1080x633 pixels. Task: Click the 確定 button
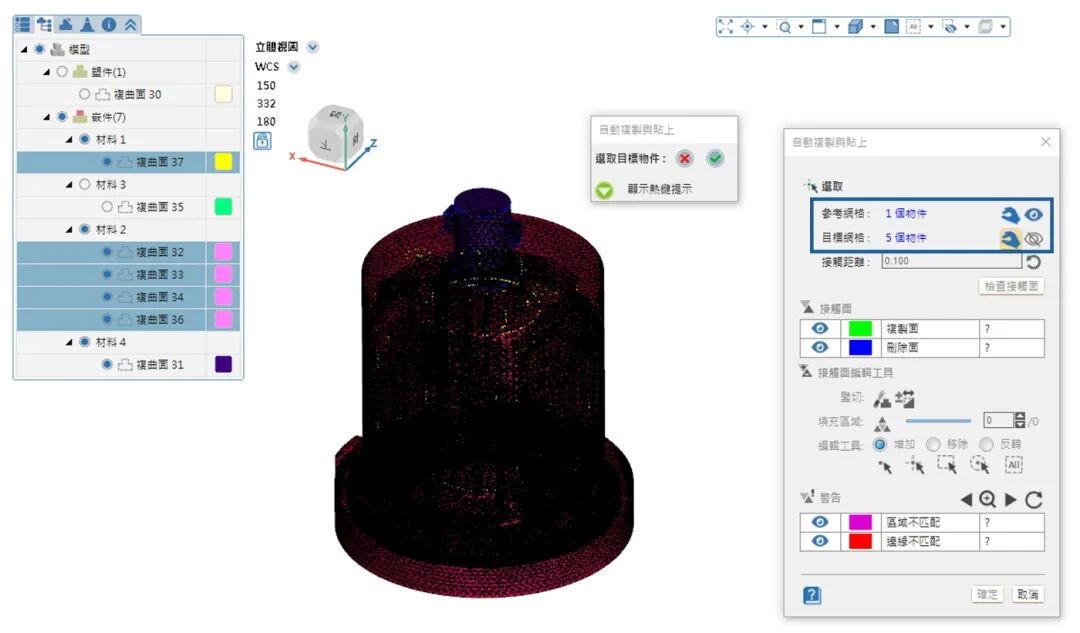[987, 594]
